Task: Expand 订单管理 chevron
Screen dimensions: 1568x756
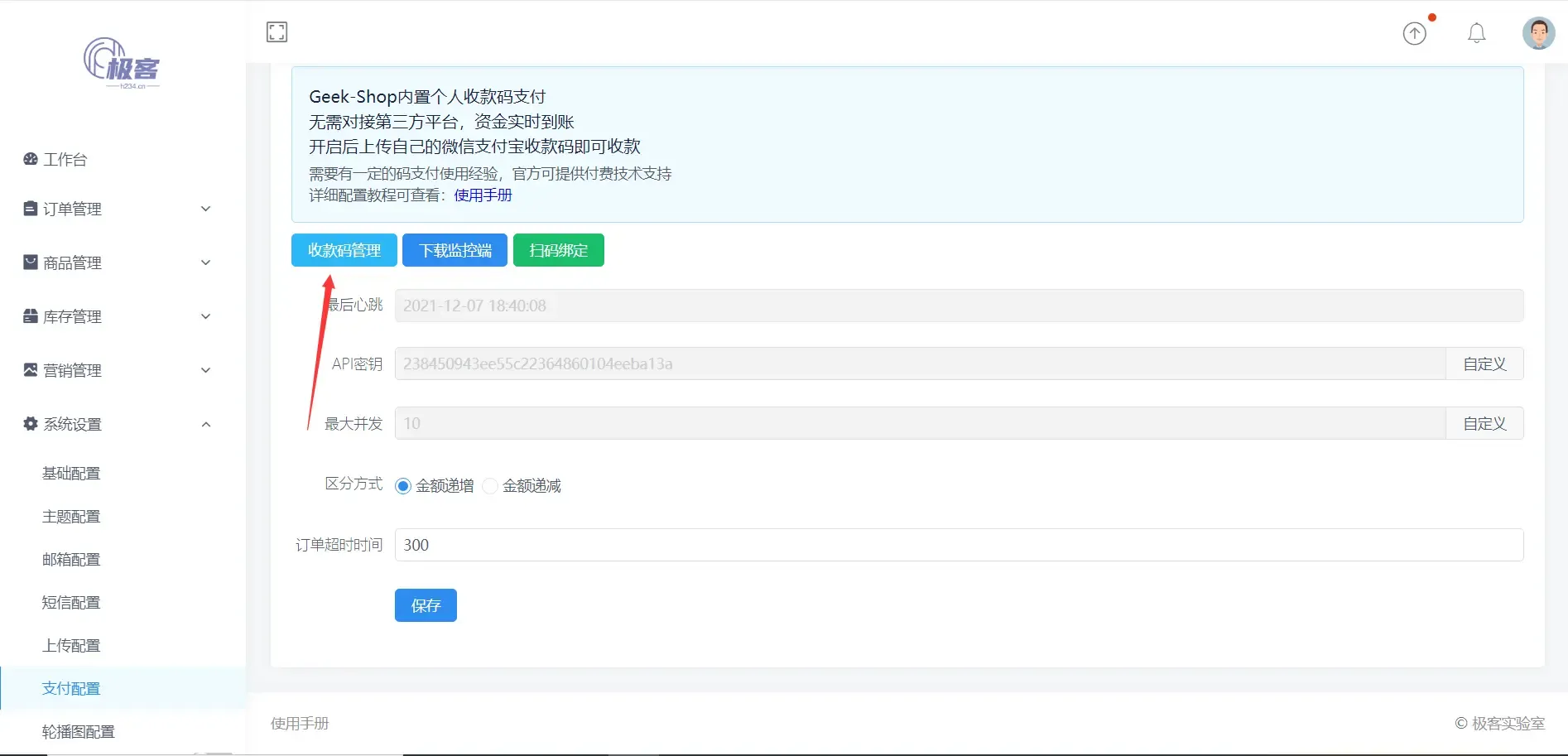Action: 206,209
